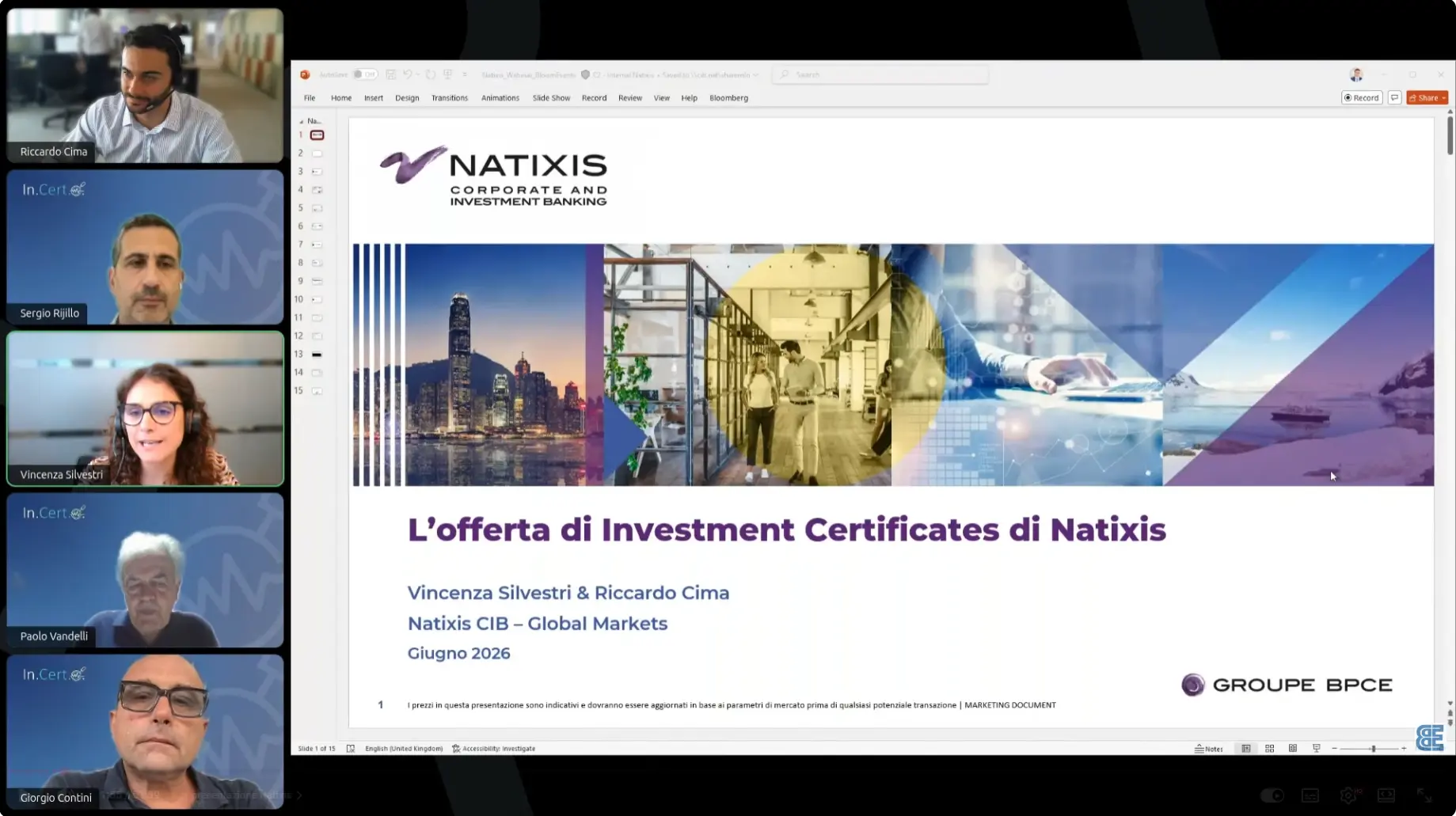
Task: Turn on subtitles in the video player
Action: 1310,795
